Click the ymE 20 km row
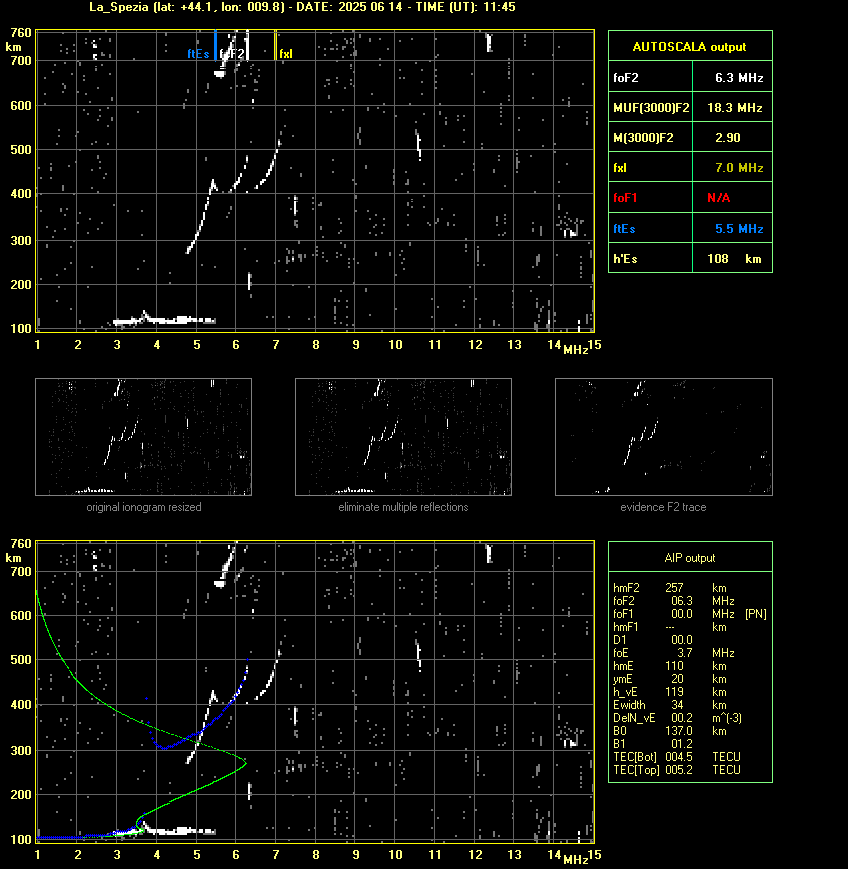848x869 pixels. click(x=670, y=679)
